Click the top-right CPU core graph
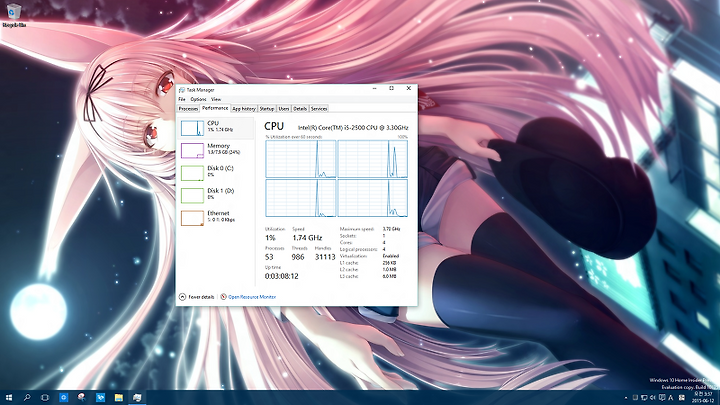 (372, 159)
